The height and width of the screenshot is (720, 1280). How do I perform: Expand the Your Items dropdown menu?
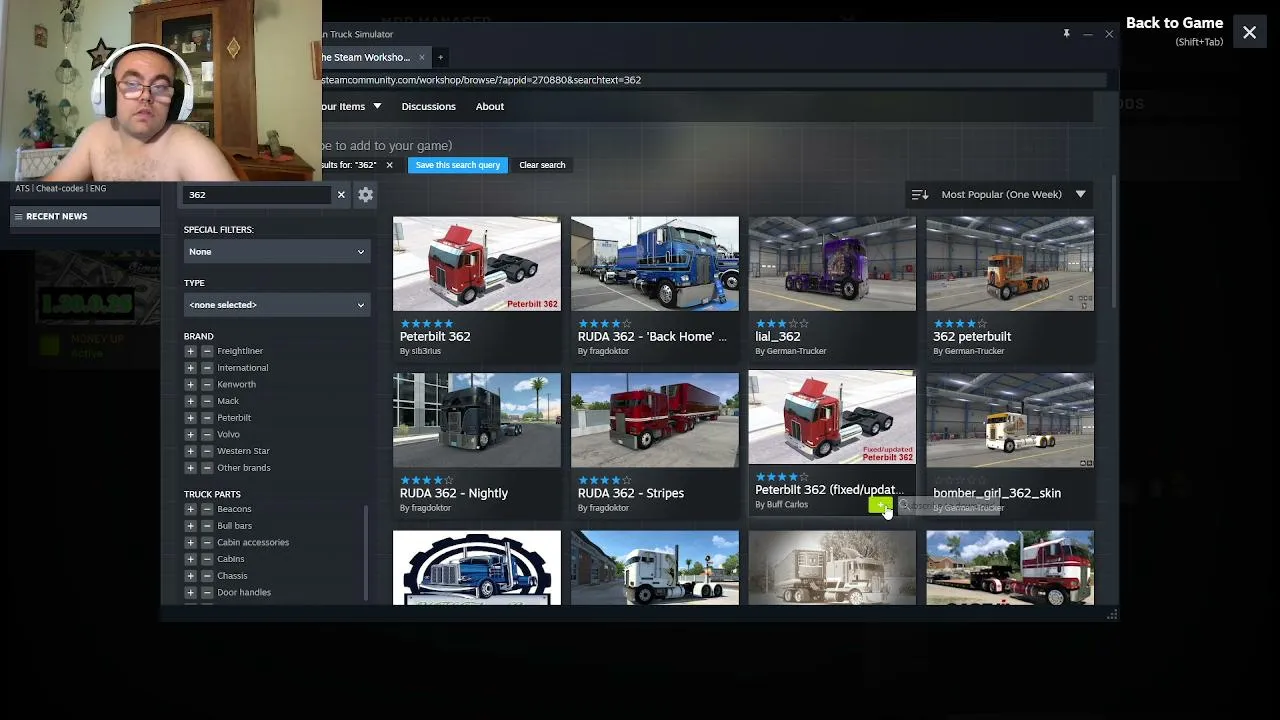pyautogui.click(x=350, y=106)
